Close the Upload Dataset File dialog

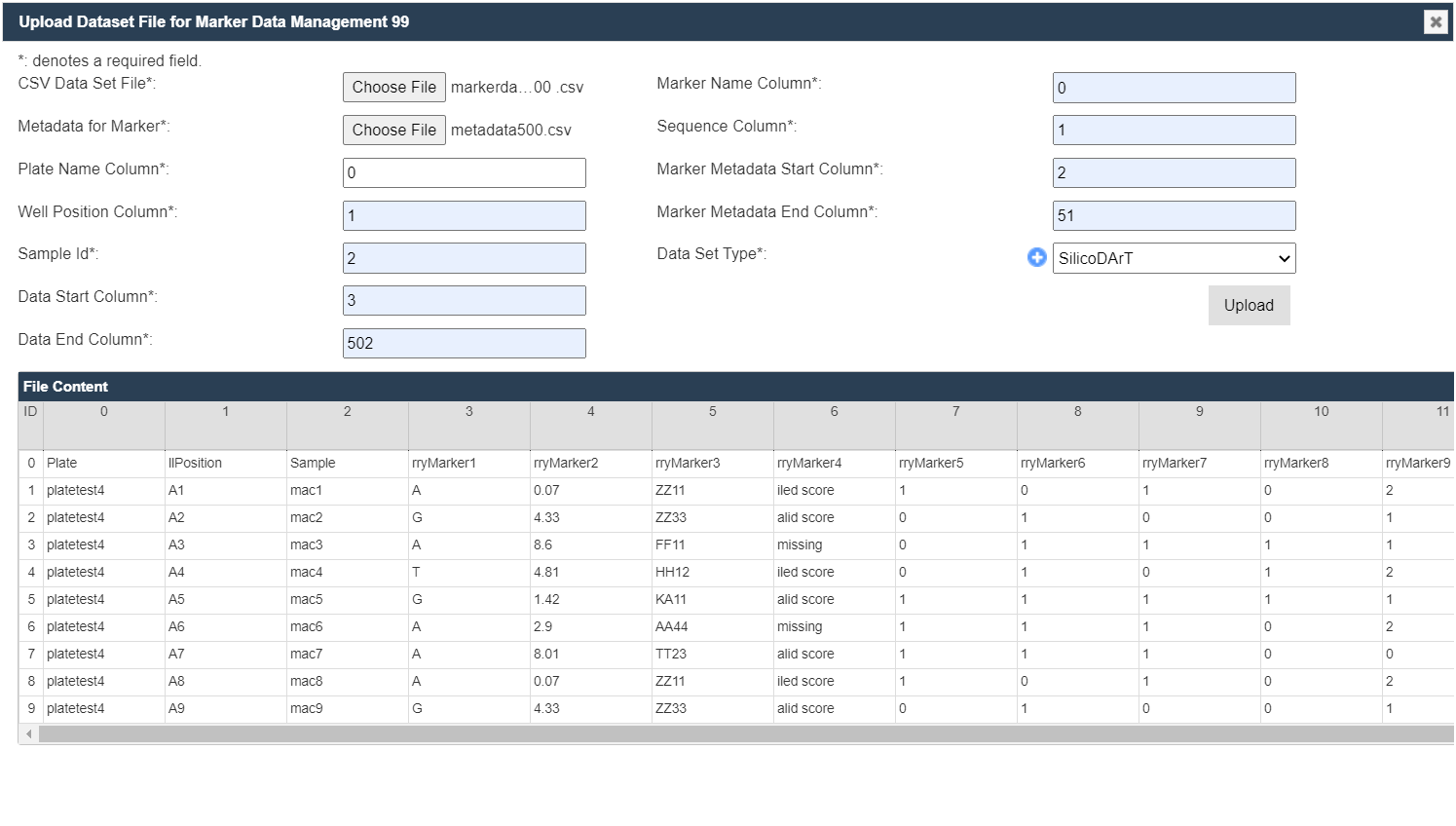click(1435, 21)
